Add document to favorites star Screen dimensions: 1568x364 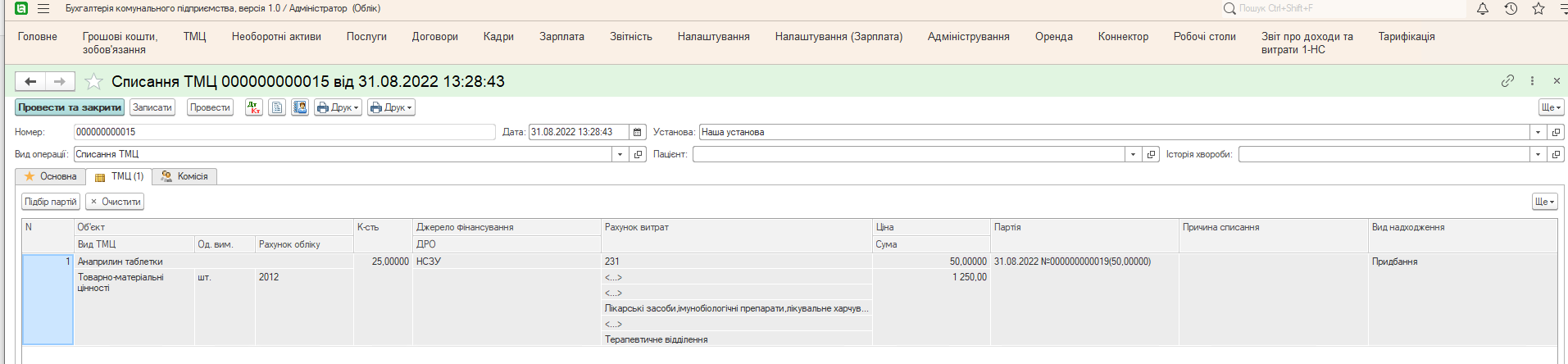[x=93, y=81]
